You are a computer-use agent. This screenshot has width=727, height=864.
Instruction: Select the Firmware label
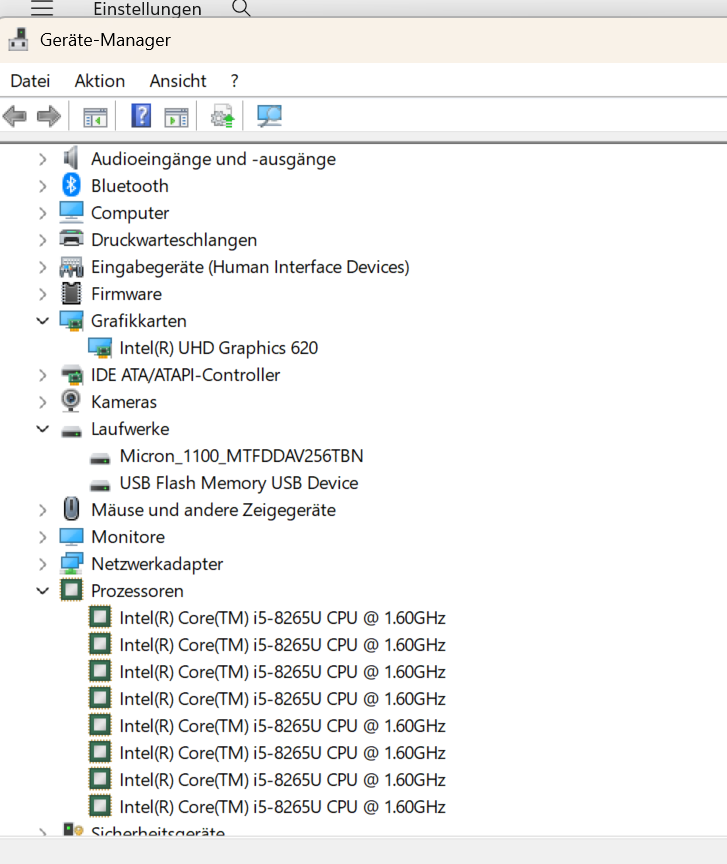coord(126,294)
